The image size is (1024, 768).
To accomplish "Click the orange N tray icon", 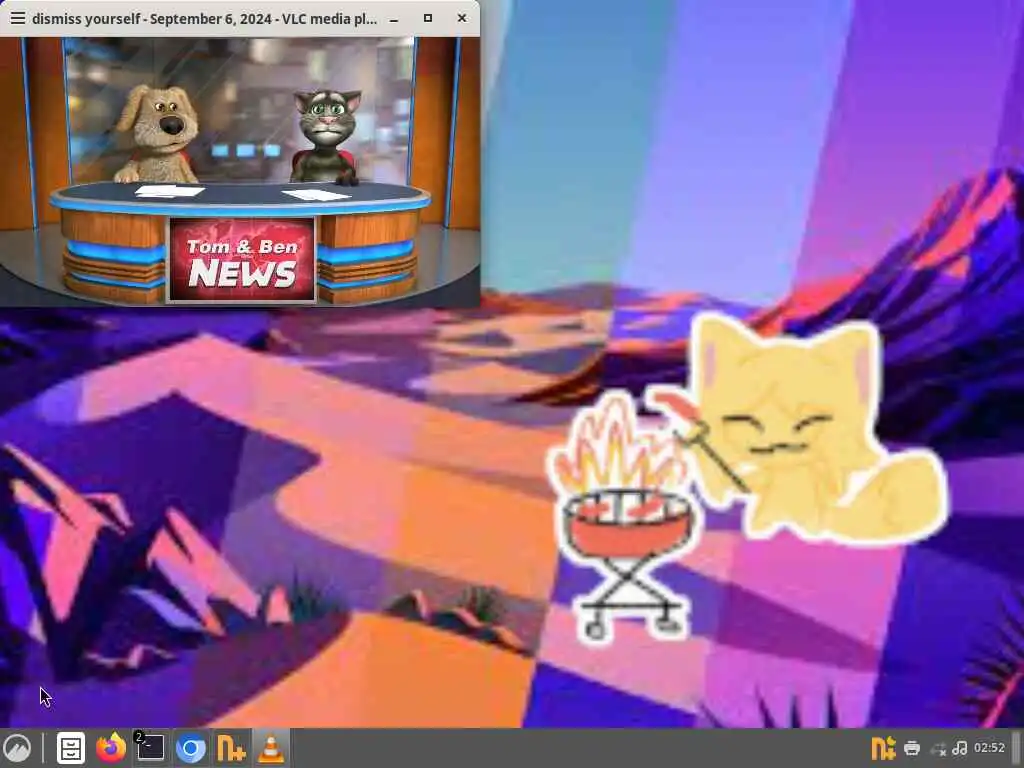I will click(883, 748).
